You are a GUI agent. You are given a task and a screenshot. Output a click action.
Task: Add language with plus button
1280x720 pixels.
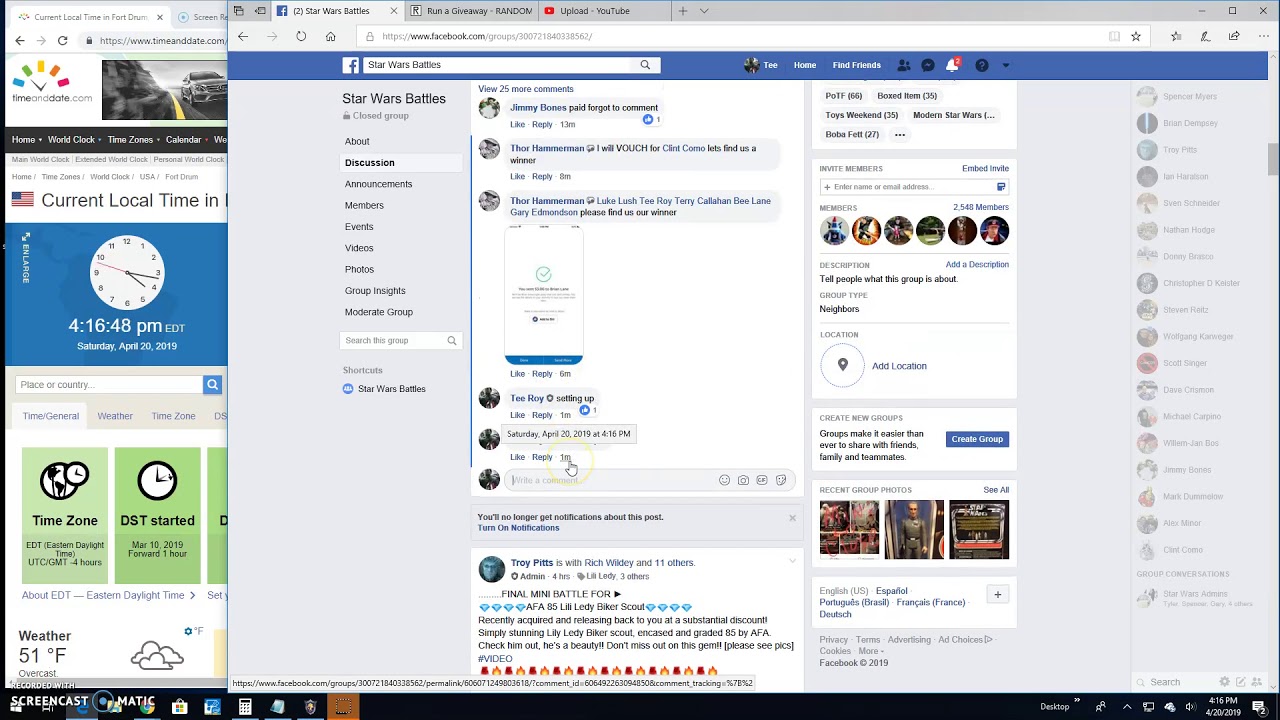tap(997, 594)
